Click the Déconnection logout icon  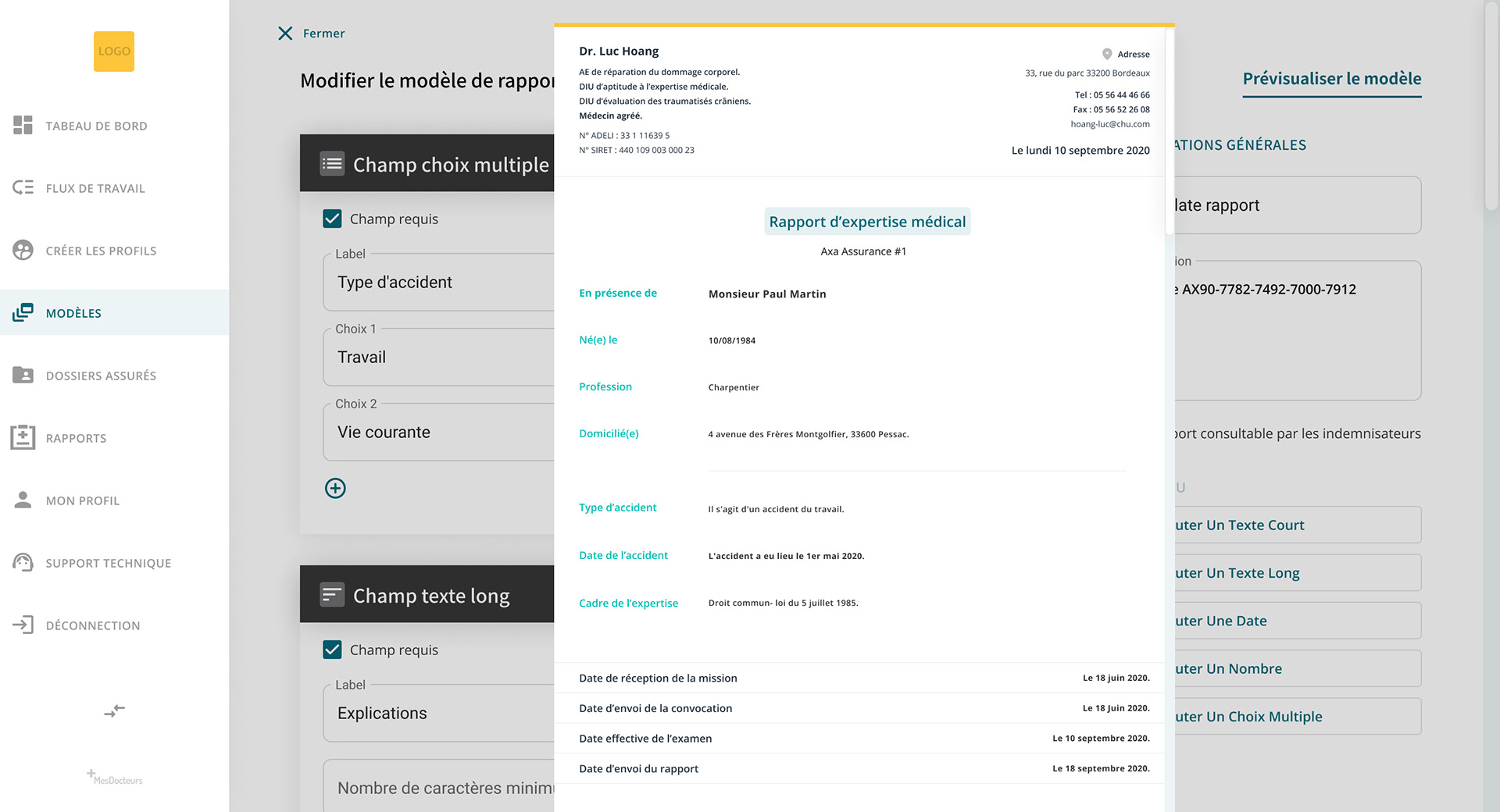[x=23, y=625]
